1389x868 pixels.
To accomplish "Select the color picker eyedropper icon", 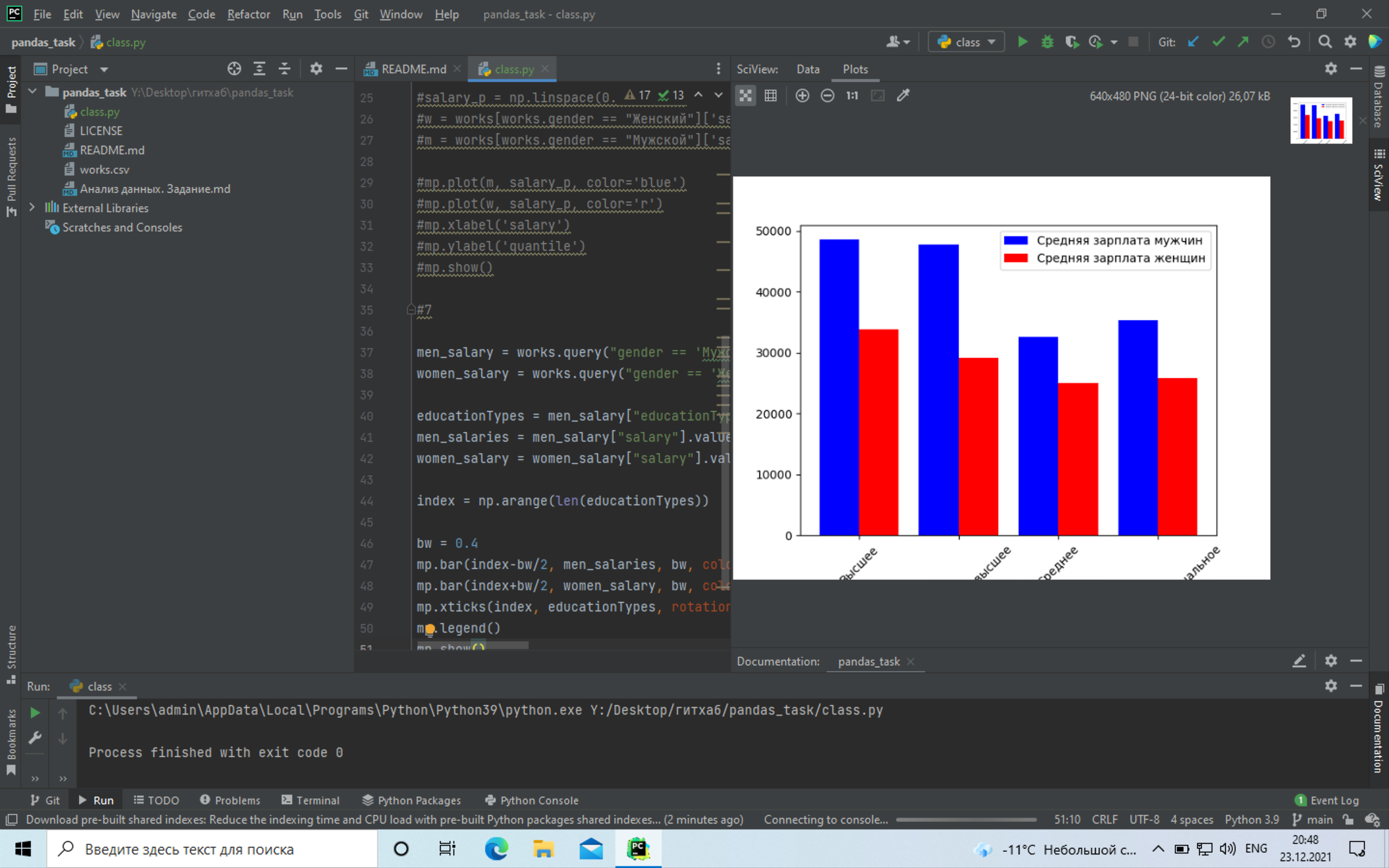I will click(x=903, y=95).
